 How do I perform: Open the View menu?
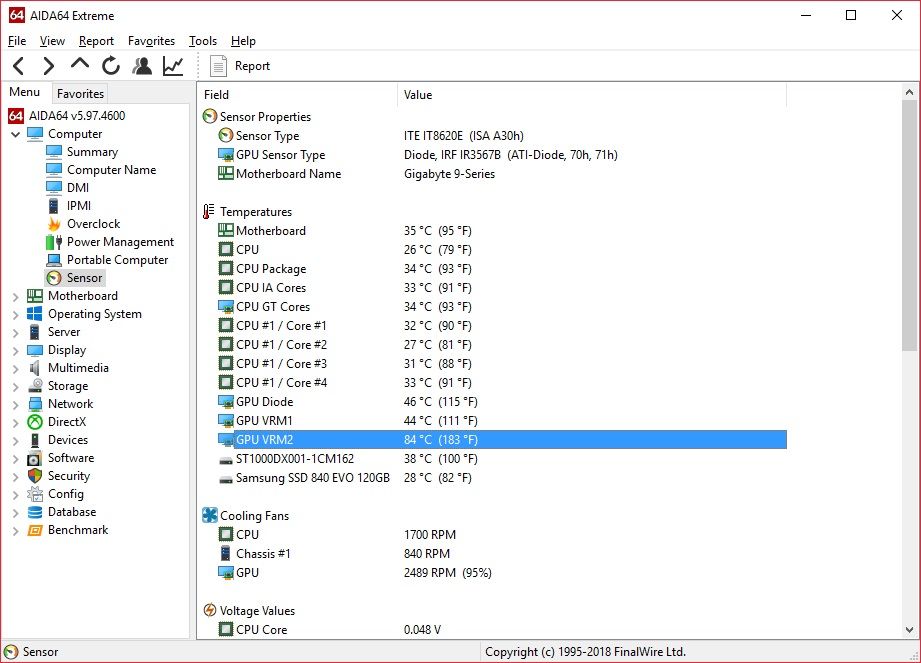pyautogui.click(x=52, y=41)
